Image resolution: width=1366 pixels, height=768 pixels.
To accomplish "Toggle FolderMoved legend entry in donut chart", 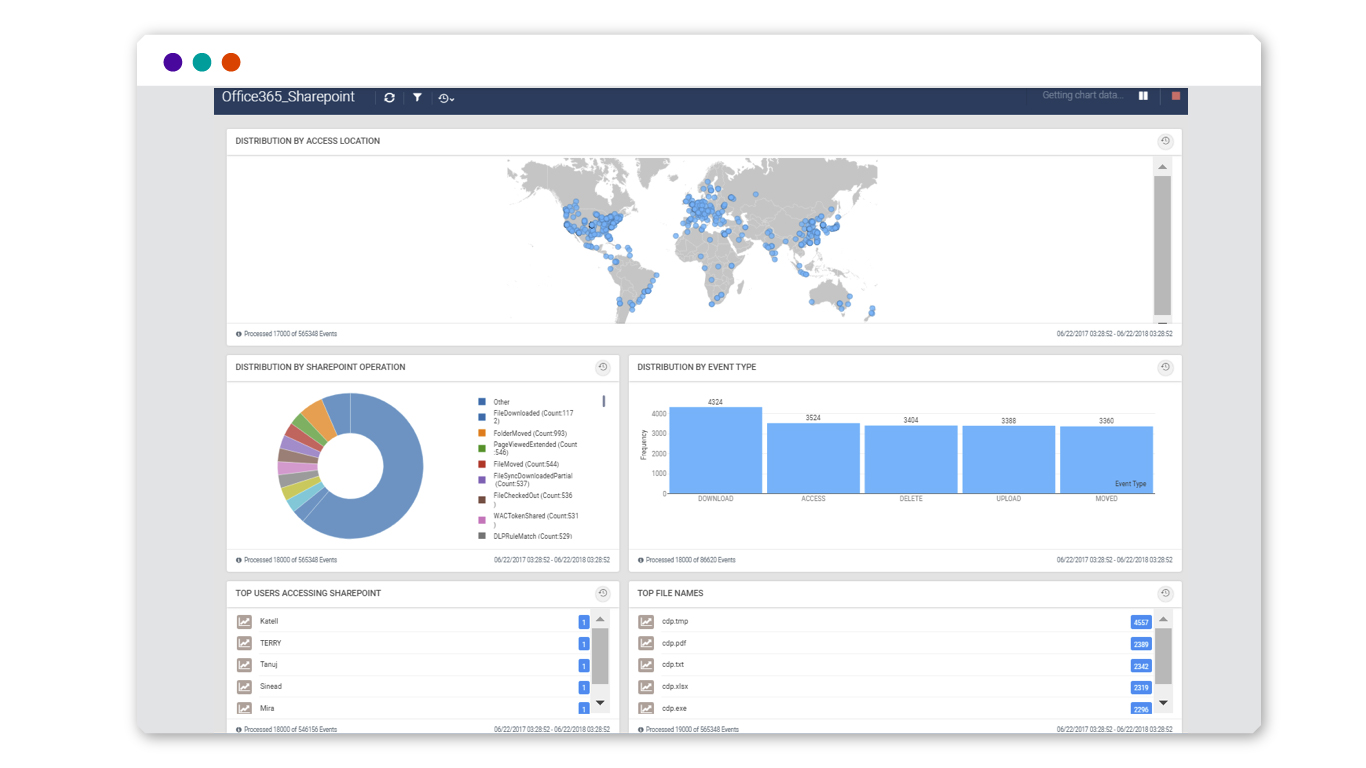I will point(529,433).
